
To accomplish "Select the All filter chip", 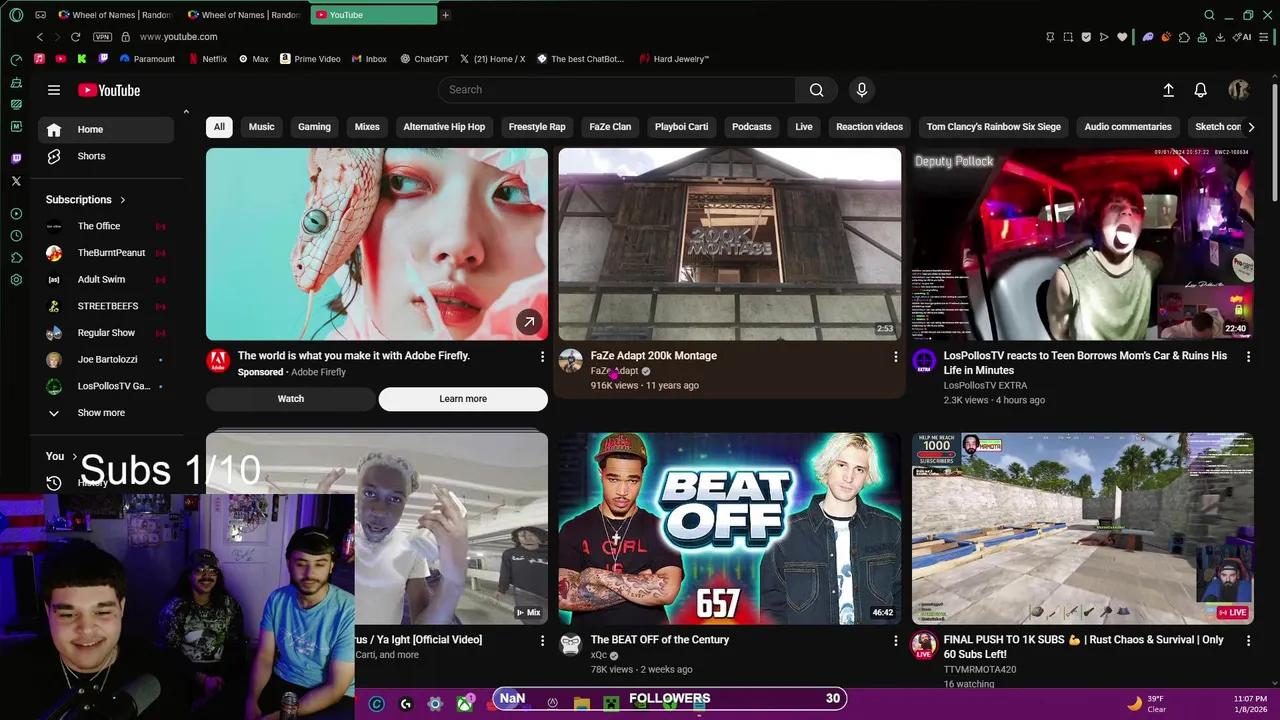I will 219,127.
